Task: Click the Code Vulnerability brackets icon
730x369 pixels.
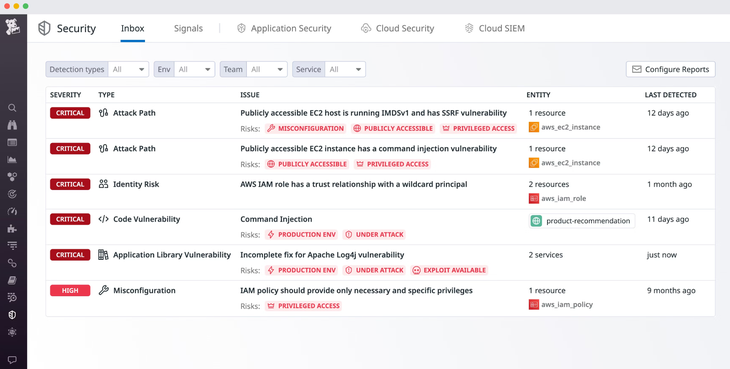Action: pos(103,219)
